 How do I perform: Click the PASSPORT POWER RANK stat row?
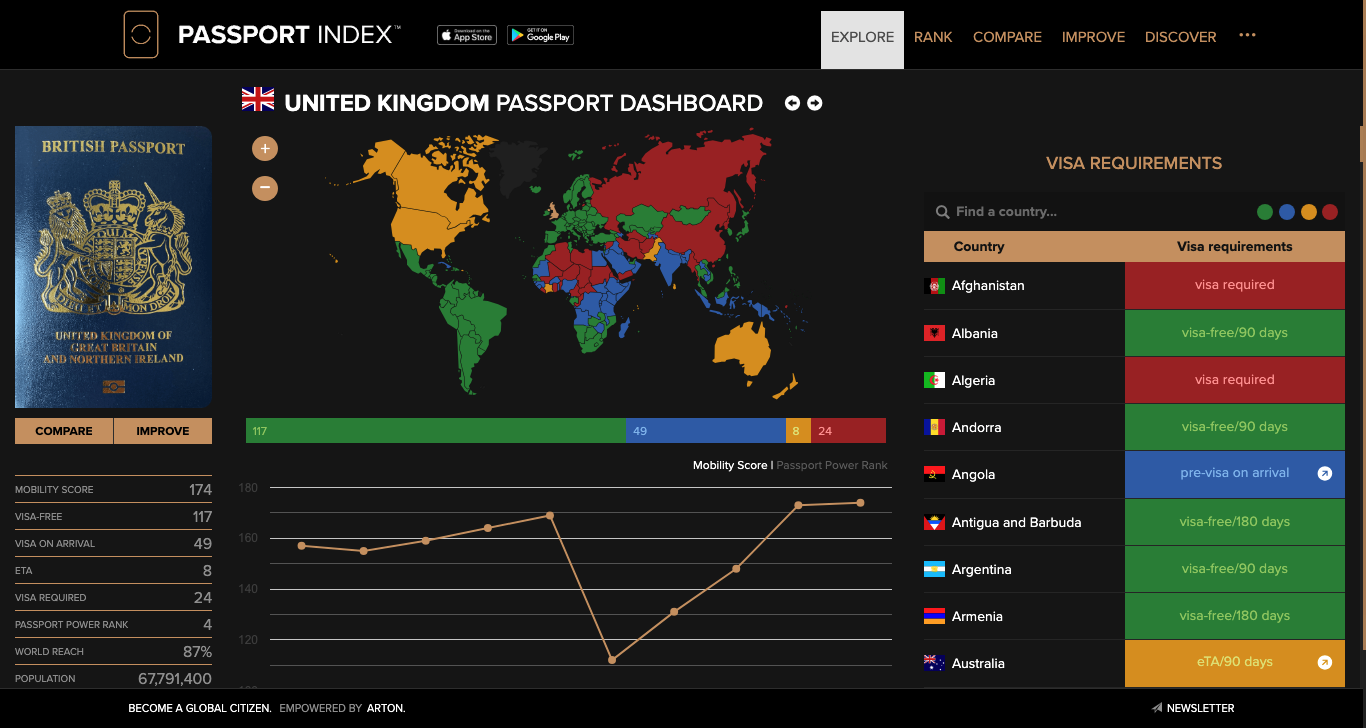click(113, 624)
